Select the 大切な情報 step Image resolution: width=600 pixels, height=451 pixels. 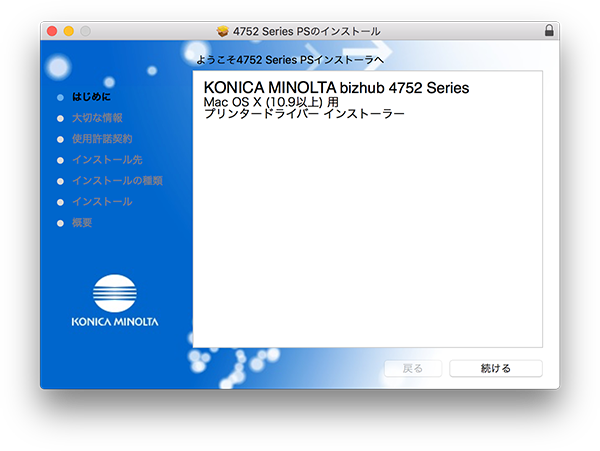(97, 118)
